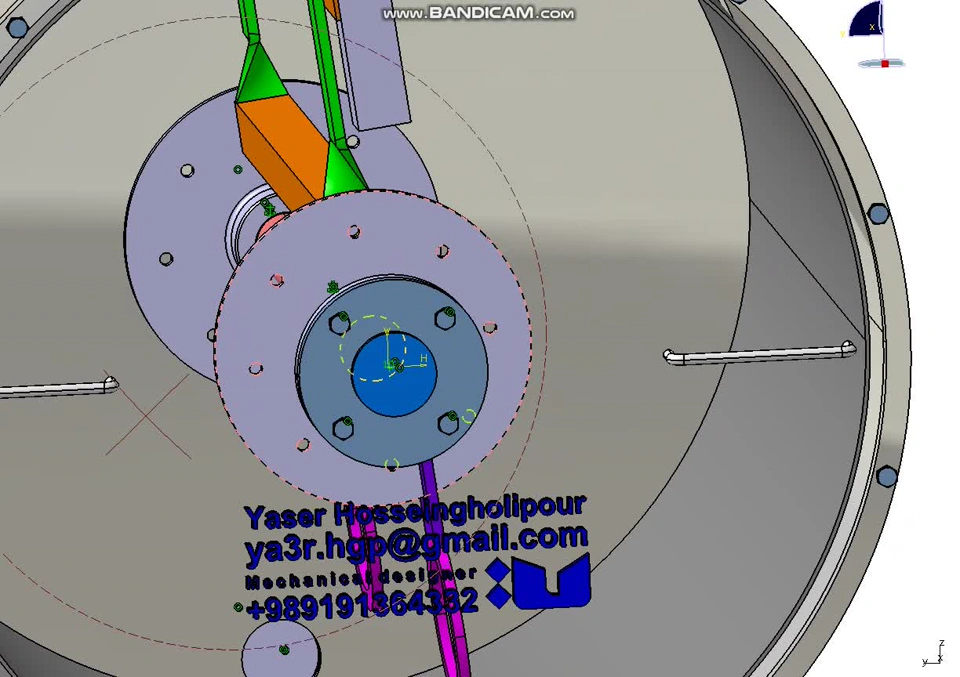This screenshot has height=677, width=960.
Task: Select the white rod on the drum's left side
Action: [x=59, y=388]
